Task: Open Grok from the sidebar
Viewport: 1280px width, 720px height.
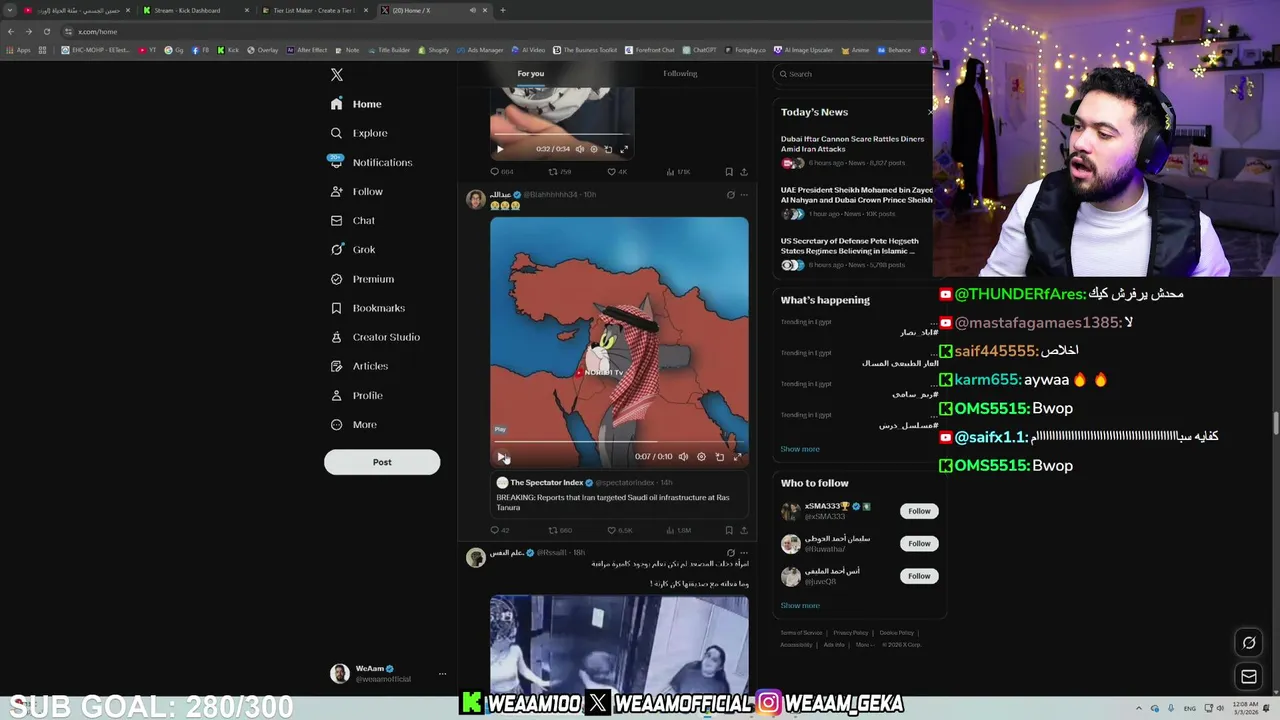Action: point(352,249)
